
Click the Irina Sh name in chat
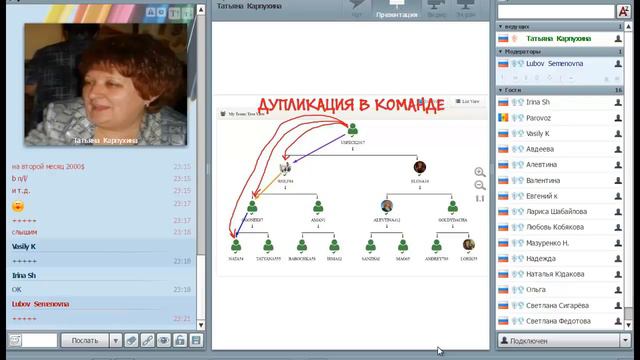click(x=24, y=276)
